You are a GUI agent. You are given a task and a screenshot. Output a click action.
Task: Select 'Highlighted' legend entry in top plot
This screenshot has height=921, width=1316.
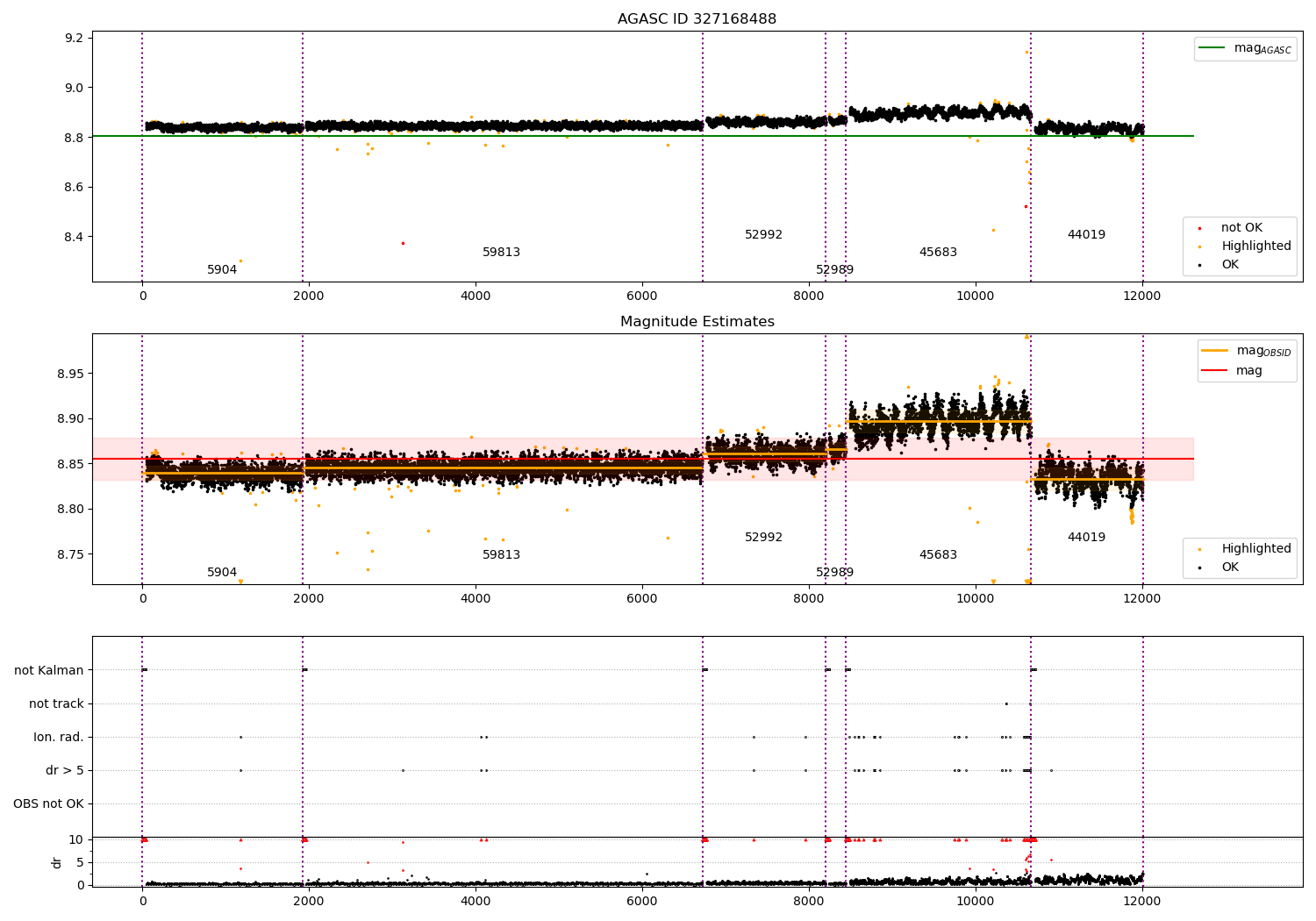point(1244,246)
